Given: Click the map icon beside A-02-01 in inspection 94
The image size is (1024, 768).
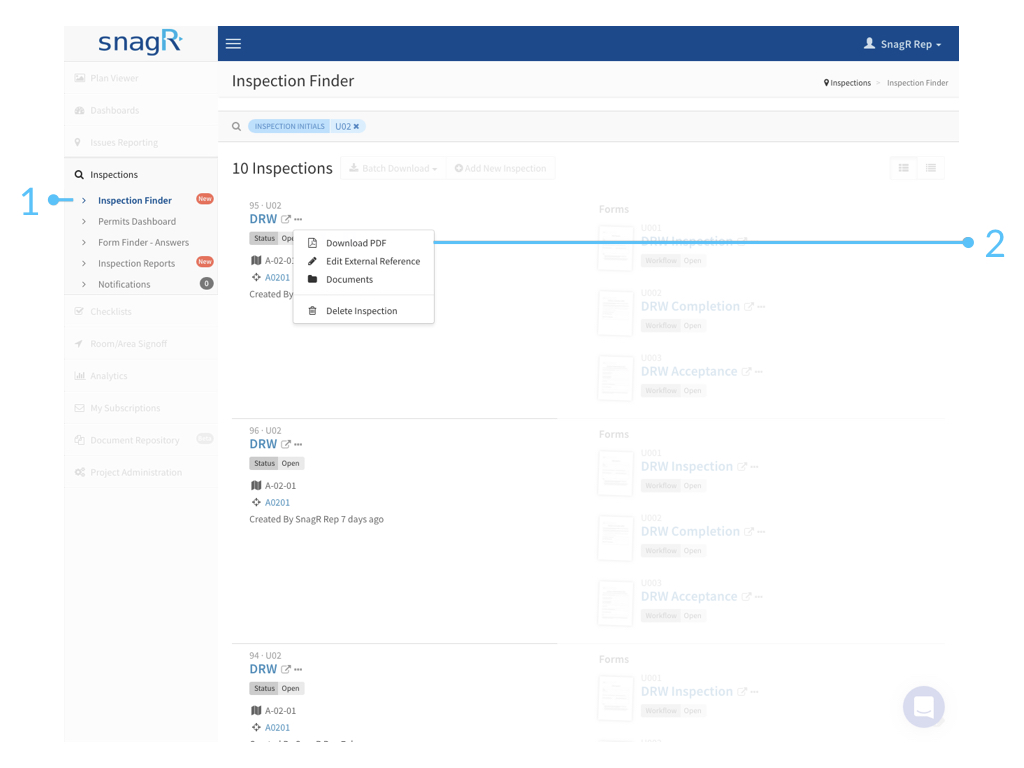Looking at the screenshot, I should (256, 711).
